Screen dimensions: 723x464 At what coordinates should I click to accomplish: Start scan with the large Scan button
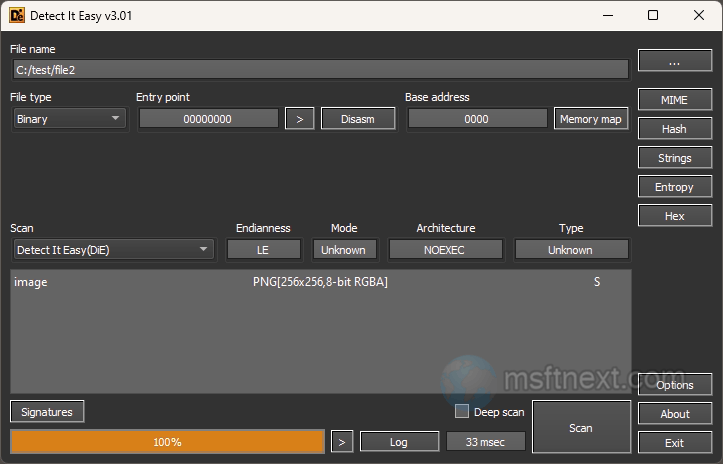(x=581, y=428)
